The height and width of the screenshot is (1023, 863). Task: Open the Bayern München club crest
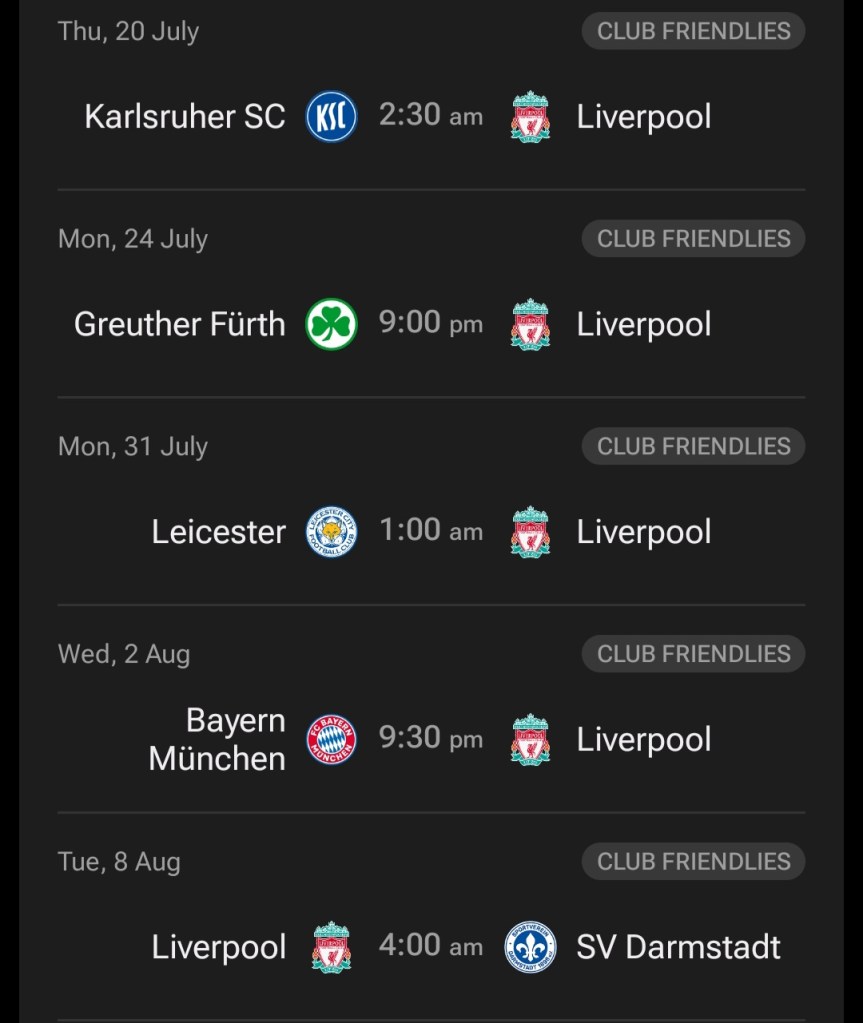[331, 740]
